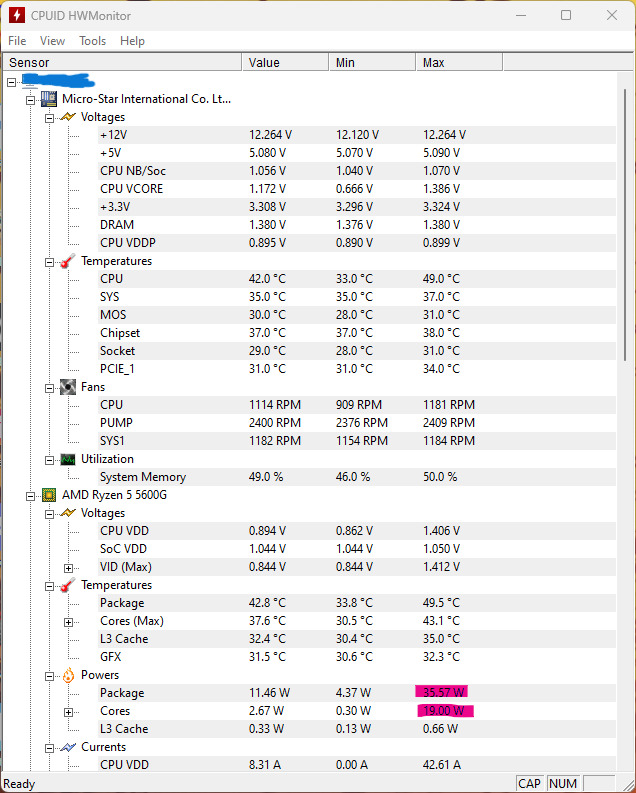Screen dimensions: 636x793
Task: Click the Socket temperature row
Action: coord(357,351)
